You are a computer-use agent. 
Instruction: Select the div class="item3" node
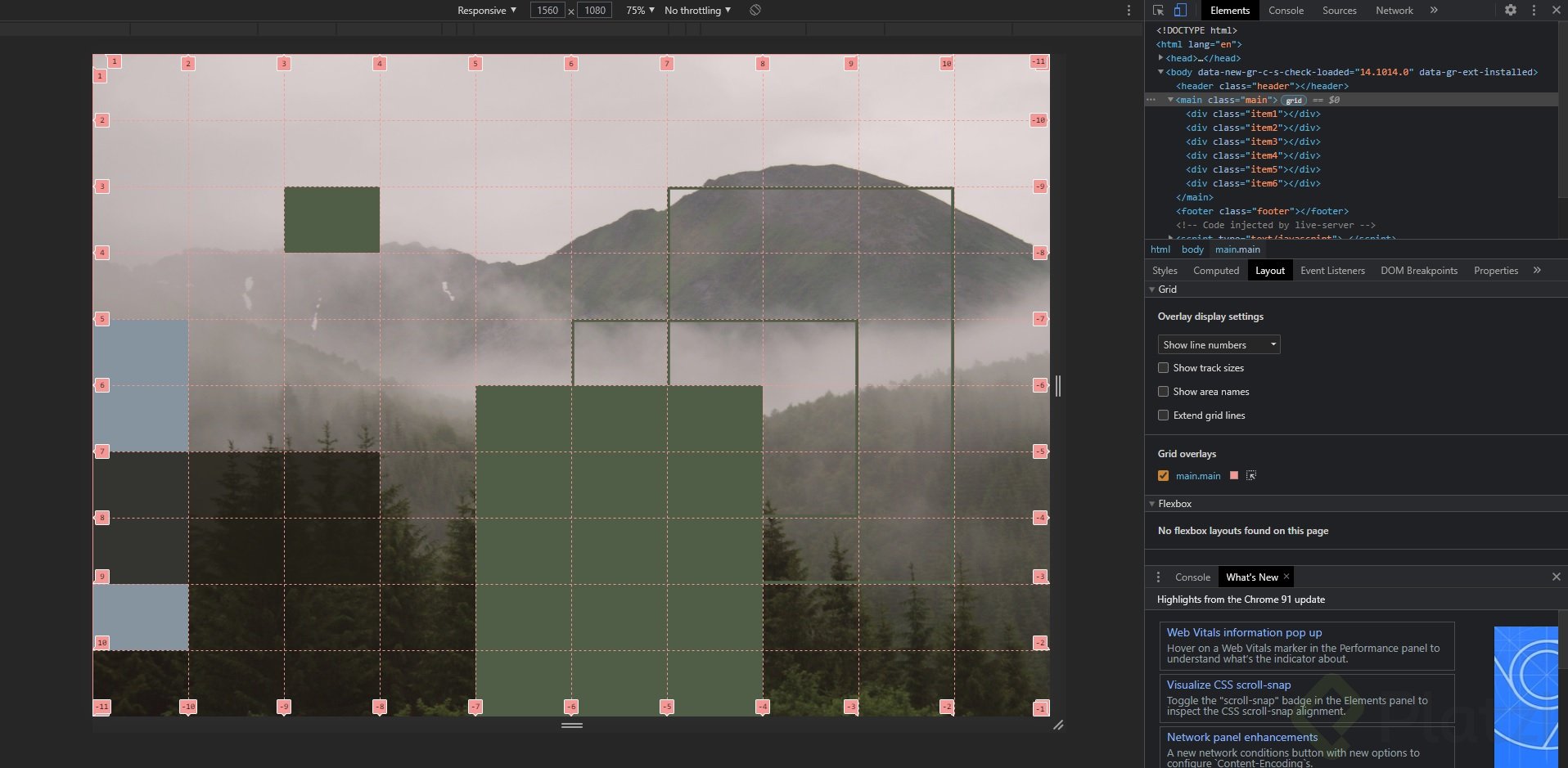[x=1253, y=141]
